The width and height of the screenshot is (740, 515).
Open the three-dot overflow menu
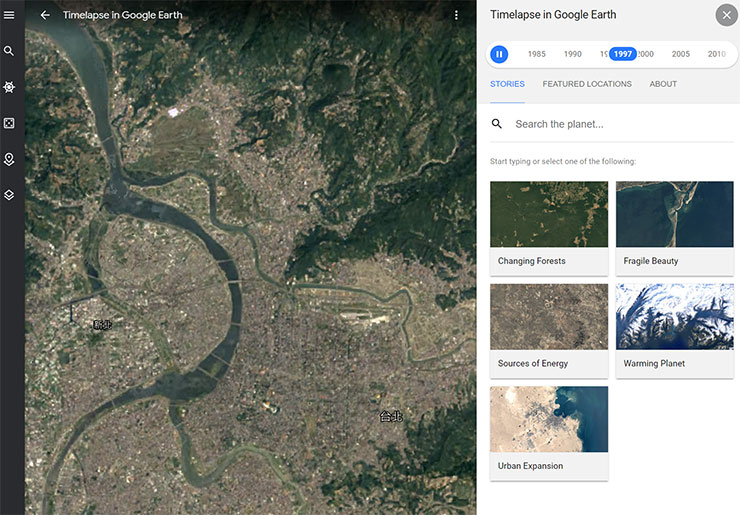click(x=456, y=15)
